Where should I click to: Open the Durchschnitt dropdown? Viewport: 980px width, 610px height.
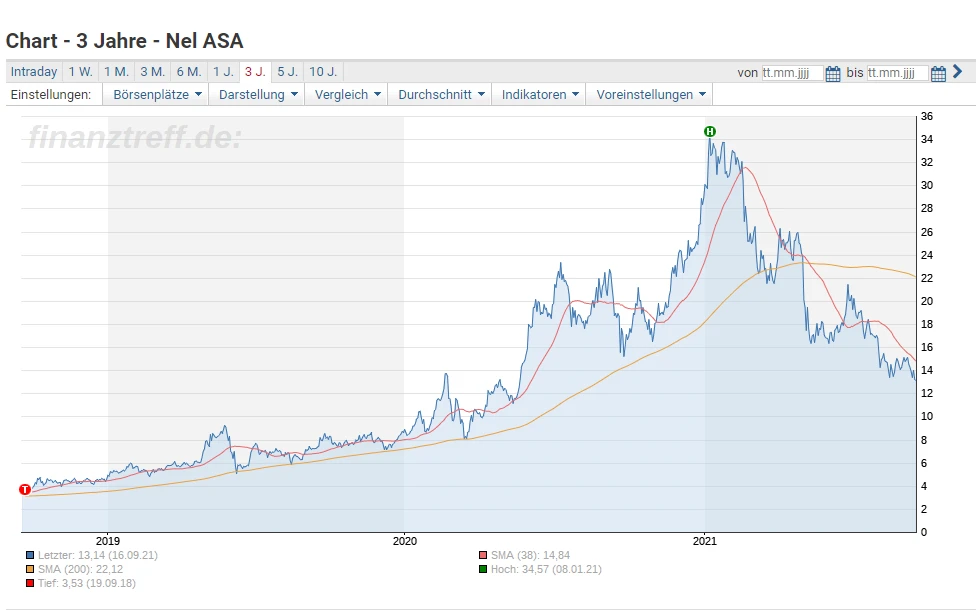[440, 94]
